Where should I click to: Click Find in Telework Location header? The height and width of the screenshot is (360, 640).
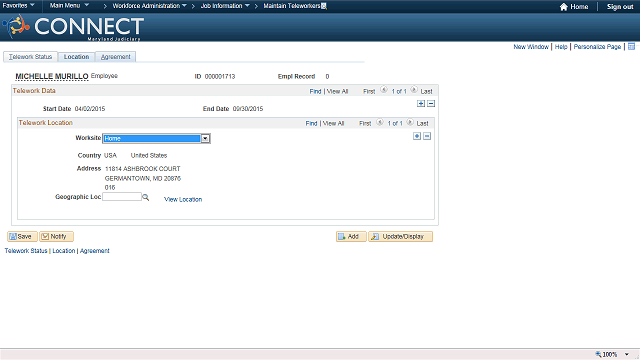(x=311, y=123)
